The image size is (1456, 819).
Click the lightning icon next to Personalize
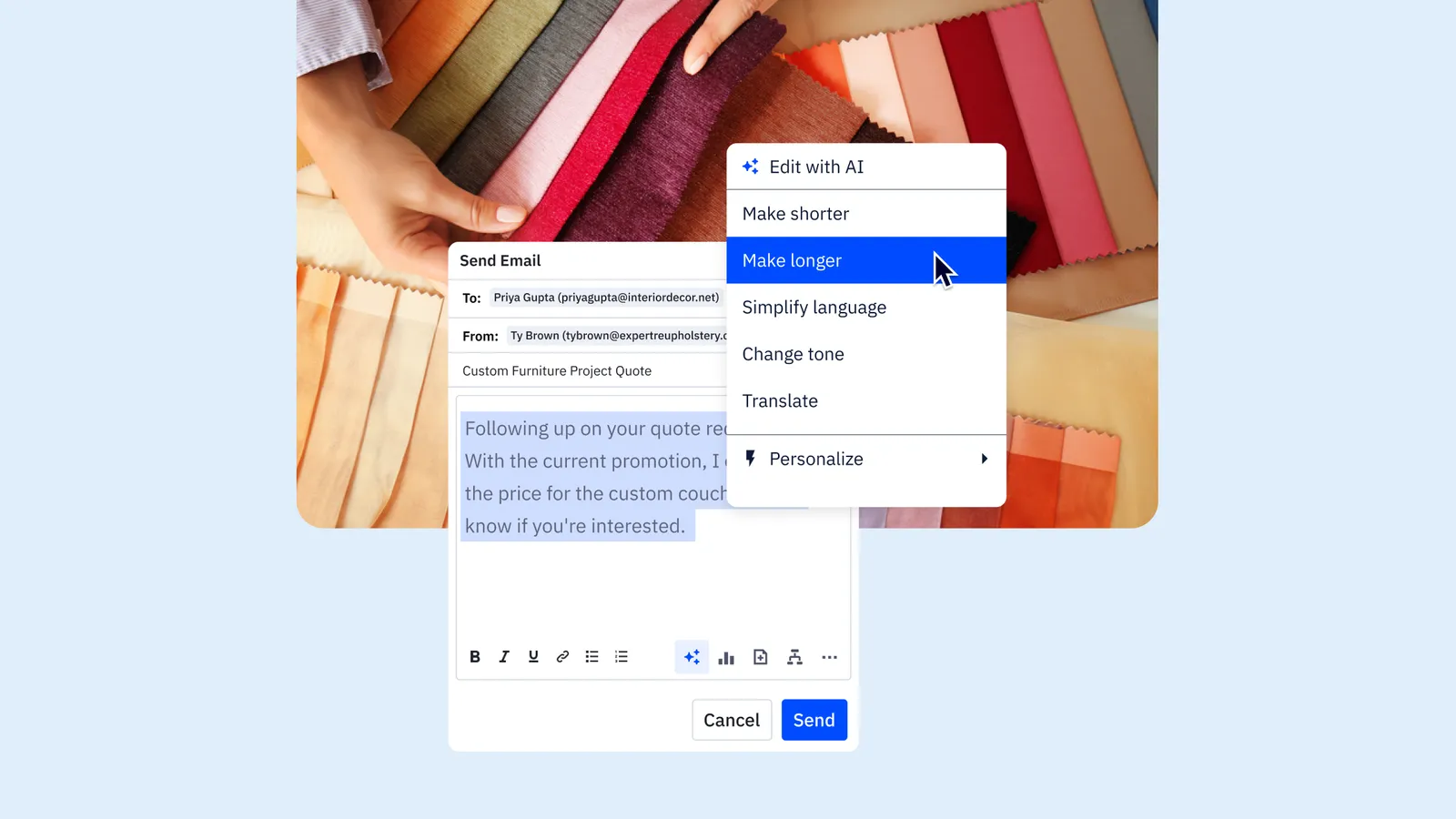tap(749, 458)
